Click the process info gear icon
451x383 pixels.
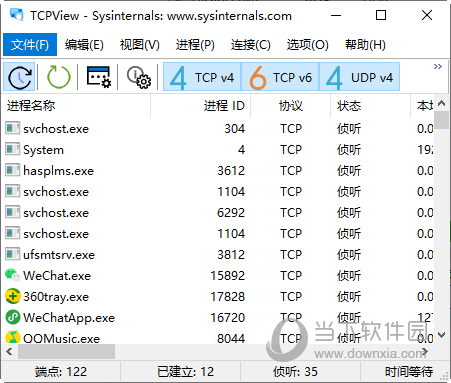point(139,77)
